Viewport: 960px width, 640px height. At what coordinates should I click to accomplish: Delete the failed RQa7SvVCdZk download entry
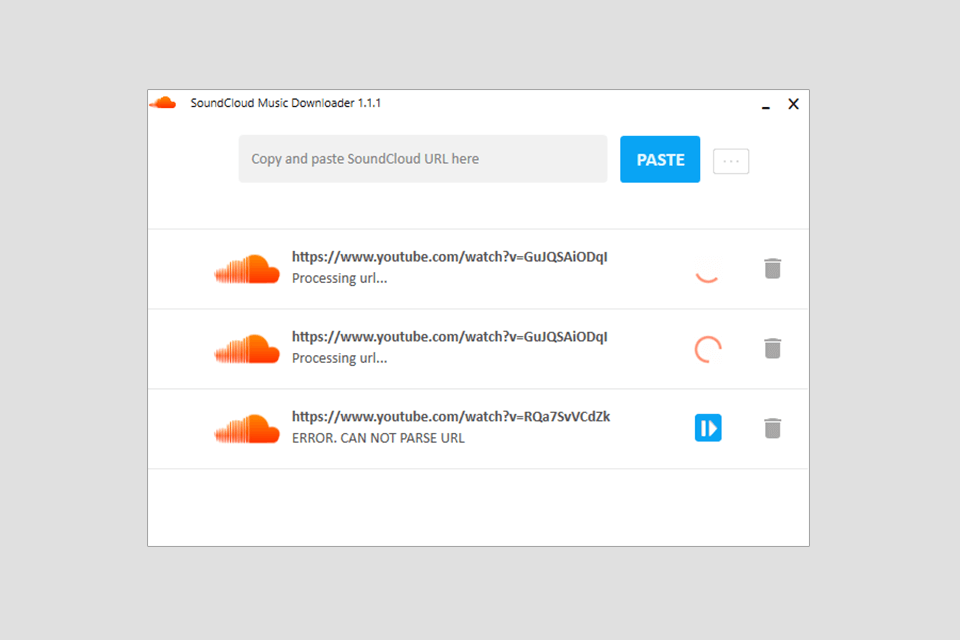pos(772,428)
